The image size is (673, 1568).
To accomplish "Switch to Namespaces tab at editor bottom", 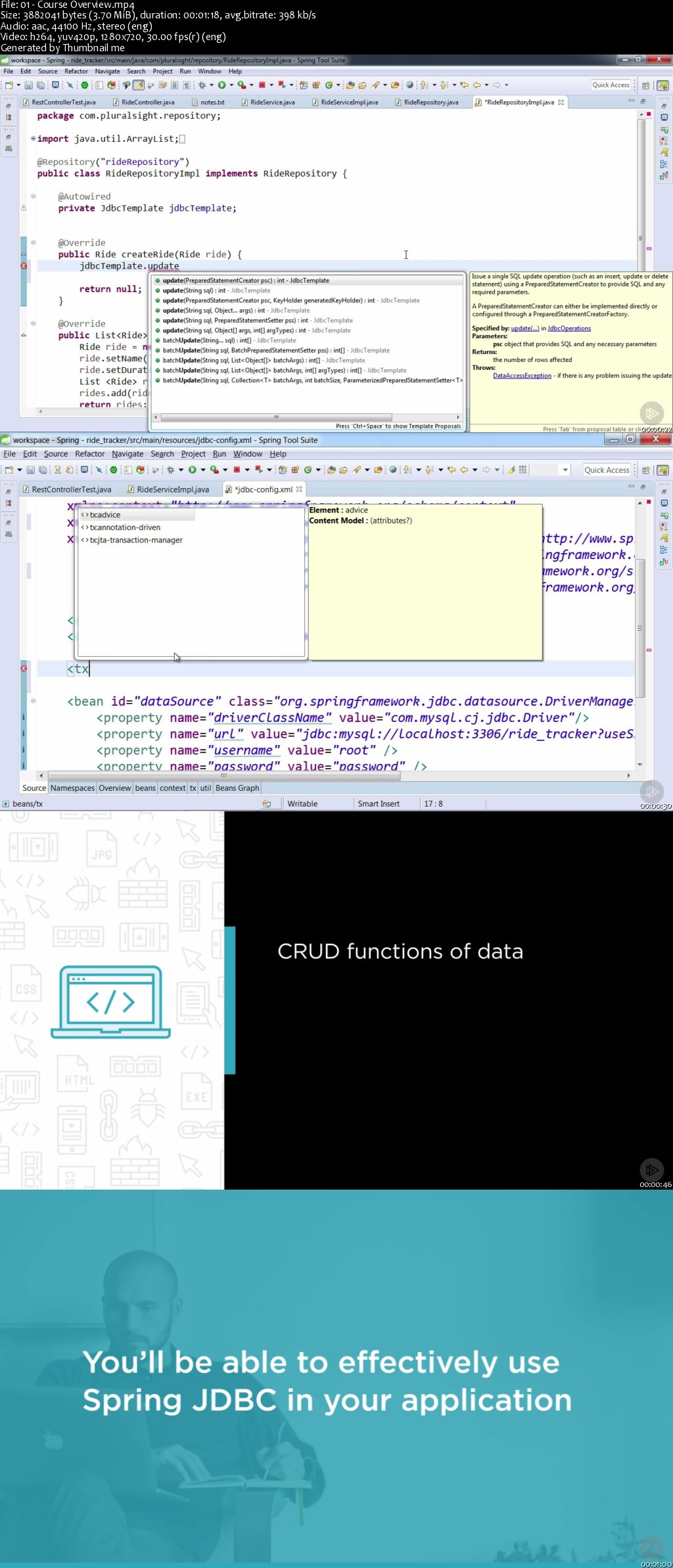I will click(x=72, y=788).
